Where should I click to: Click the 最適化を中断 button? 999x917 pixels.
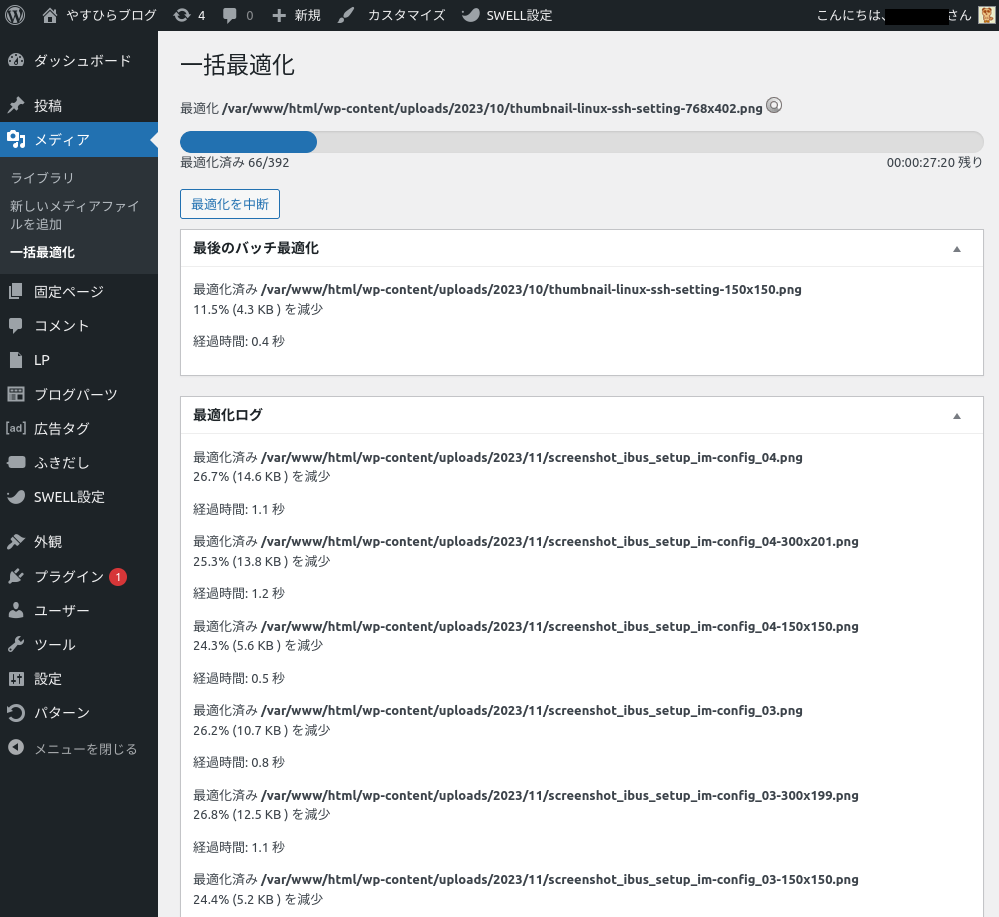[230, 204]
